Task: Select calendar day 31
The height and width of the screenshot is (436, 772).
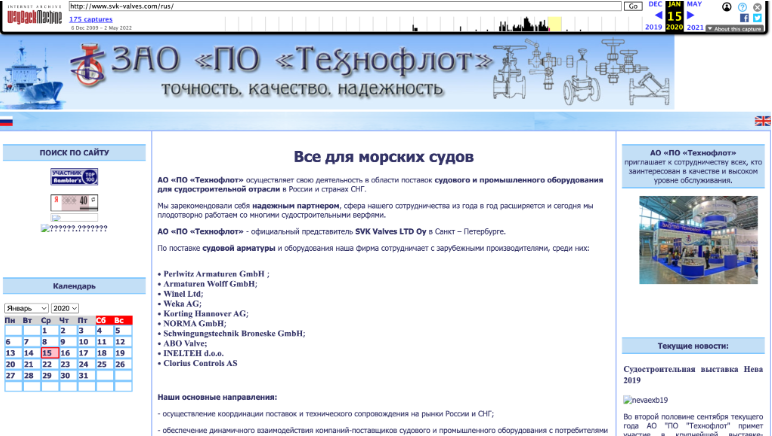Action: click(x=86, y=375)
